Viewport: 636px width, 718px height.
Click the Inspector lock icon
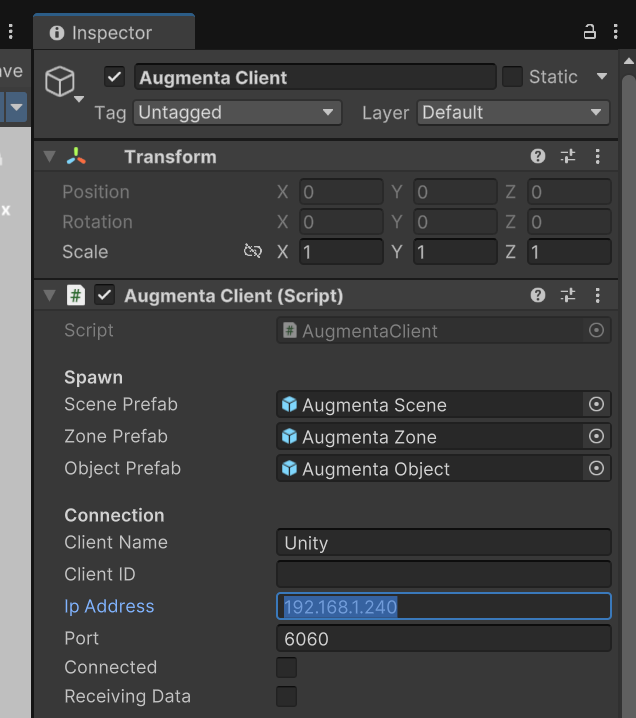click(x=590, y=32)
